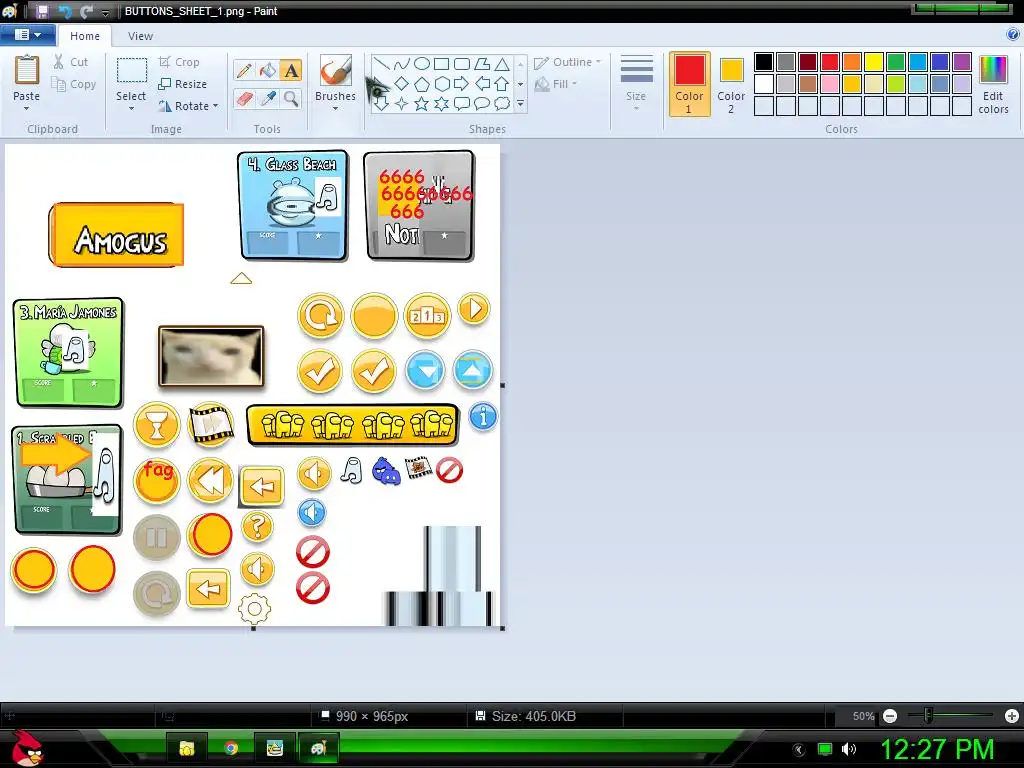Open the Edit colors dialog
The width and height of the screenshot is (1024, 768).
point(993,85)
